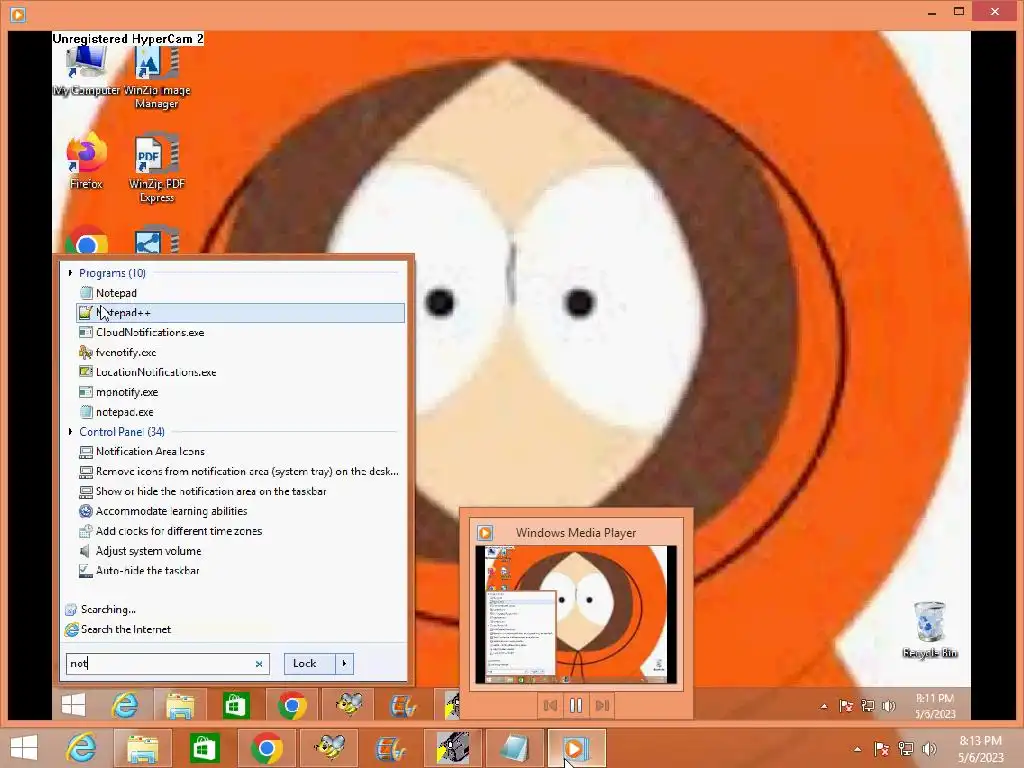The width and height of the screenshot is (1024, 768).
Task: Select Notepad in the Programs search results
Action: (240, 293)
